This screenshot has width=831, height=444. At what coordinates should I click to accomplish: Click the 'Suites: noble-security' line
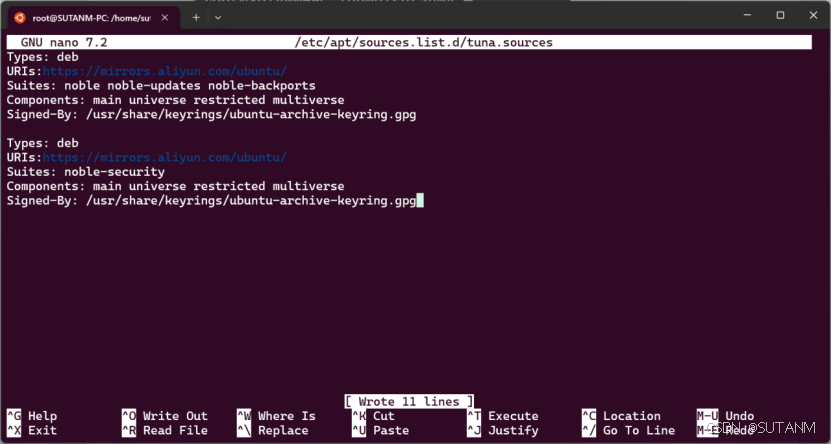tap(85, 172)
